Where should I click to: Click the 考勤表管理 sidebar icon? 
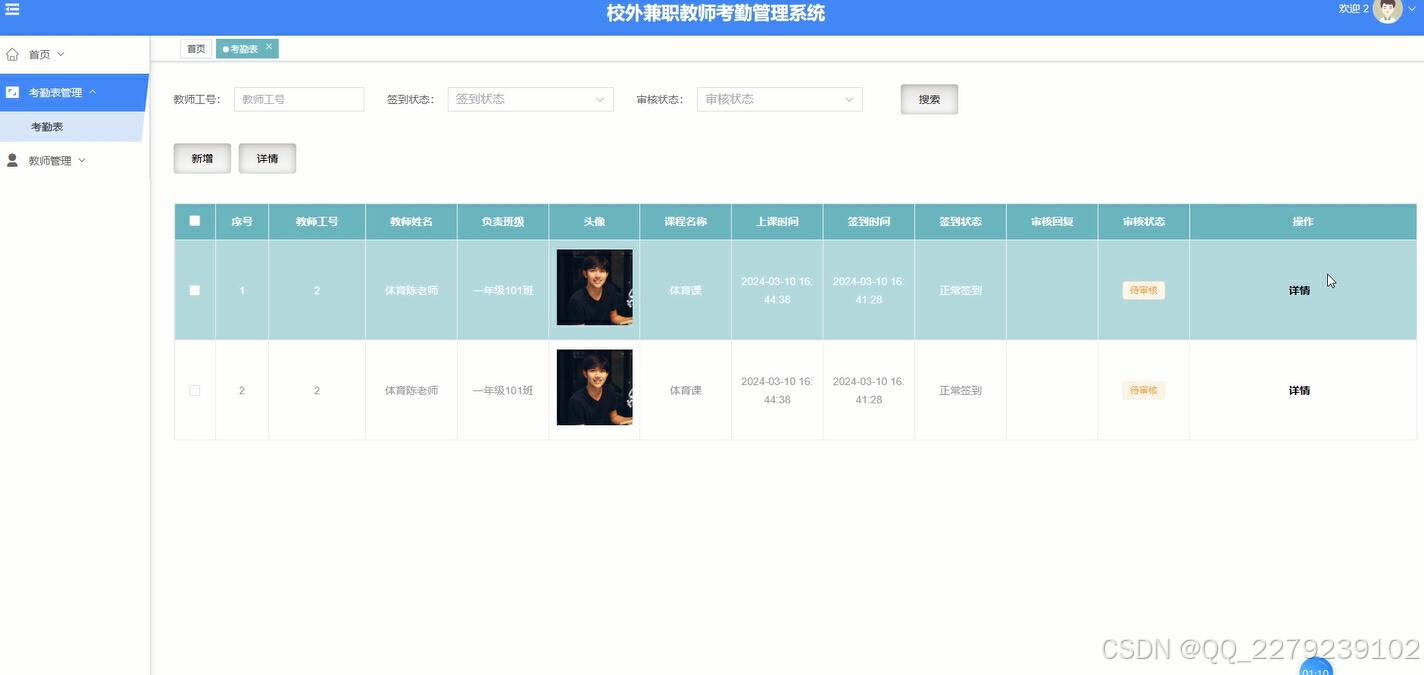pyautogui.click(x=11, y=91)
